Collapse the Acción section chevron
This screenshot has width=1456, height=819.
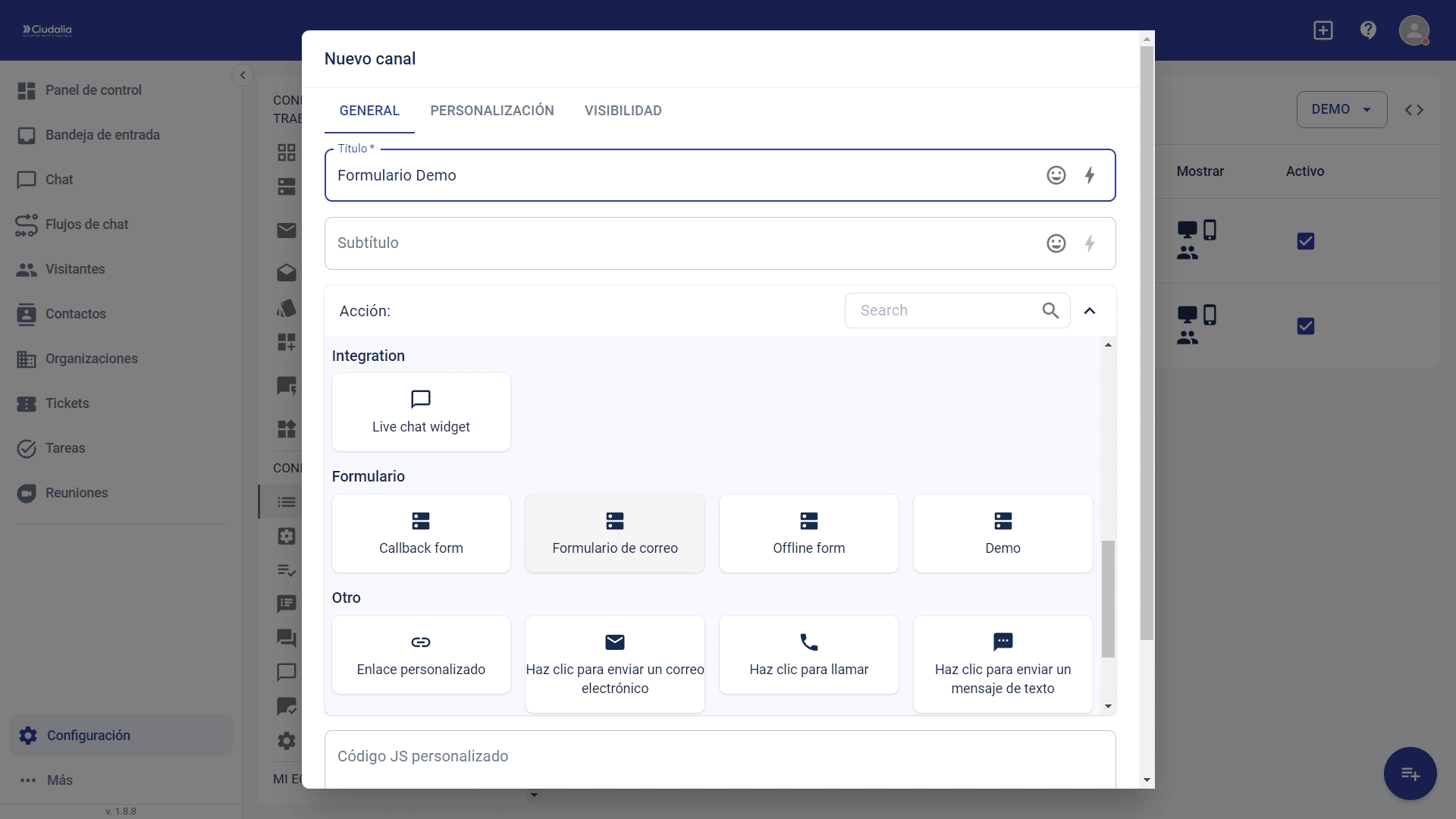point(1090,311)
